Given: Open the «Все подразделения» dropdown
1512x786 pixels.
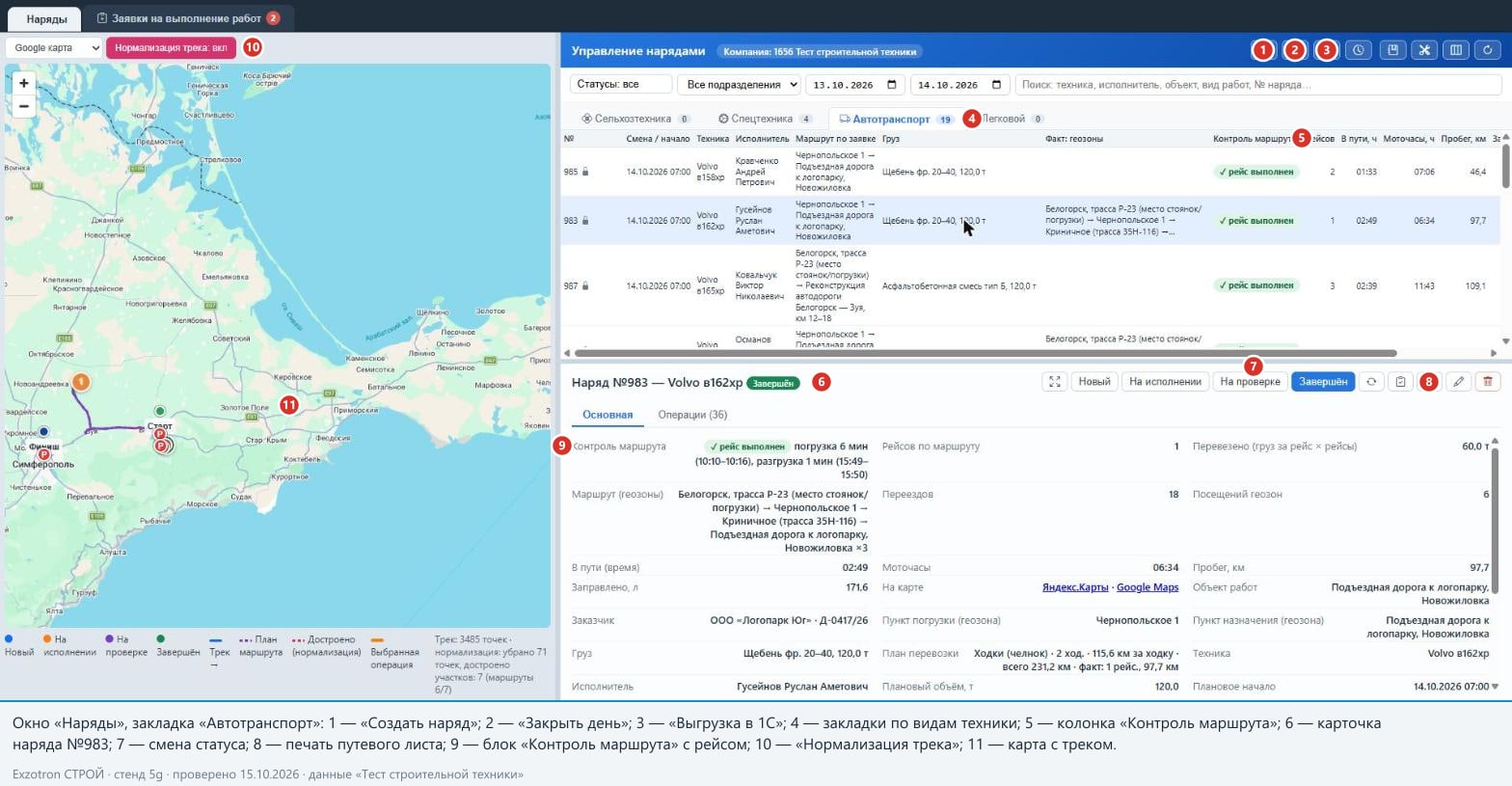Looking at the screenshot, I should [x=739, y=85].
